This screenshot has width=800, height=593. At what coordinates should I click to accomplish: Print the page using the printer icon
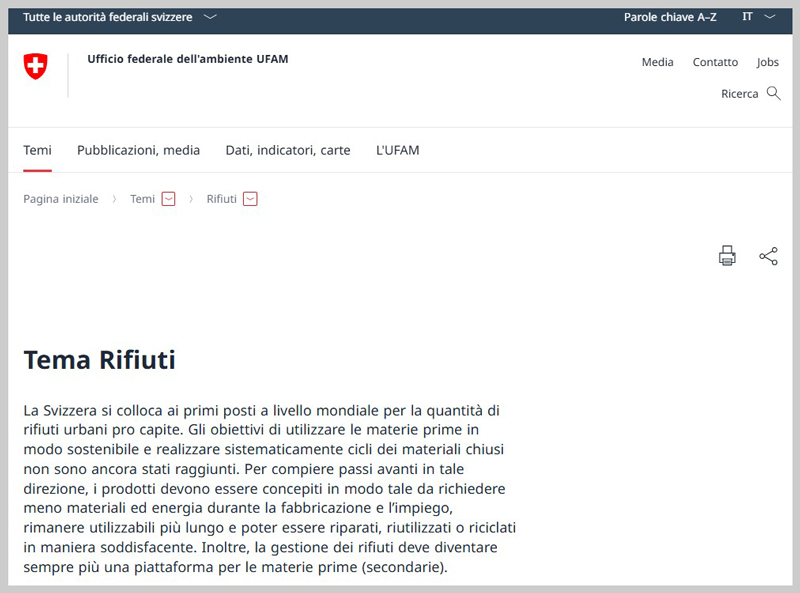[727, 256]
